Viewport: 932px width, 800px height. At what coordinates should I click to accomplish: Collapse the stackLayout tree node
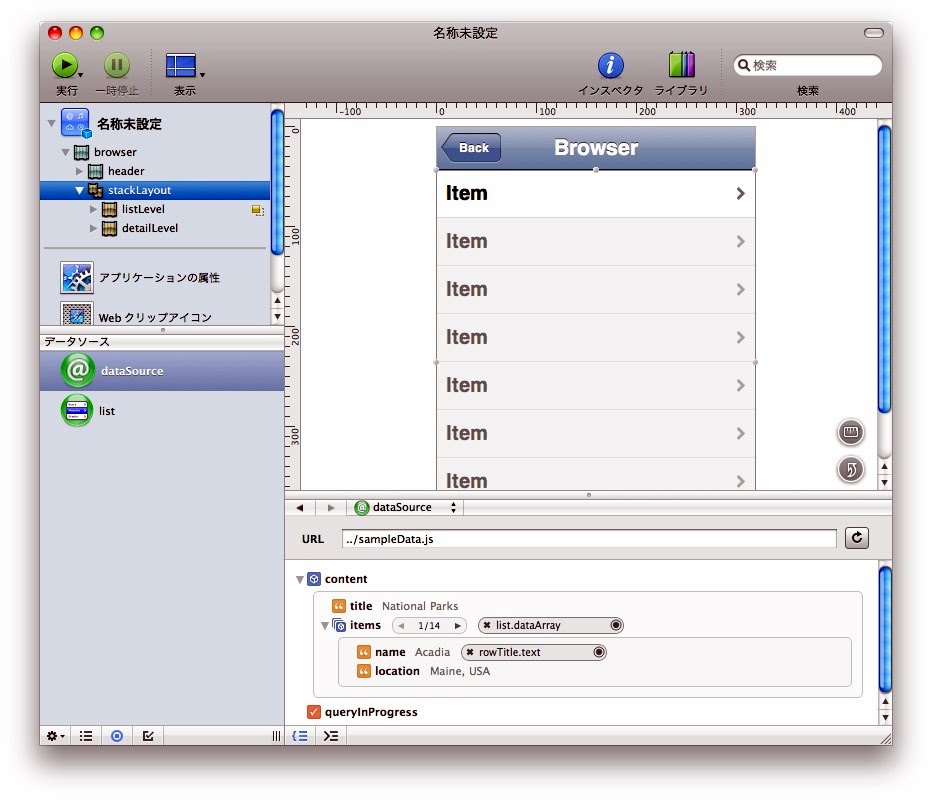[80, 190]
